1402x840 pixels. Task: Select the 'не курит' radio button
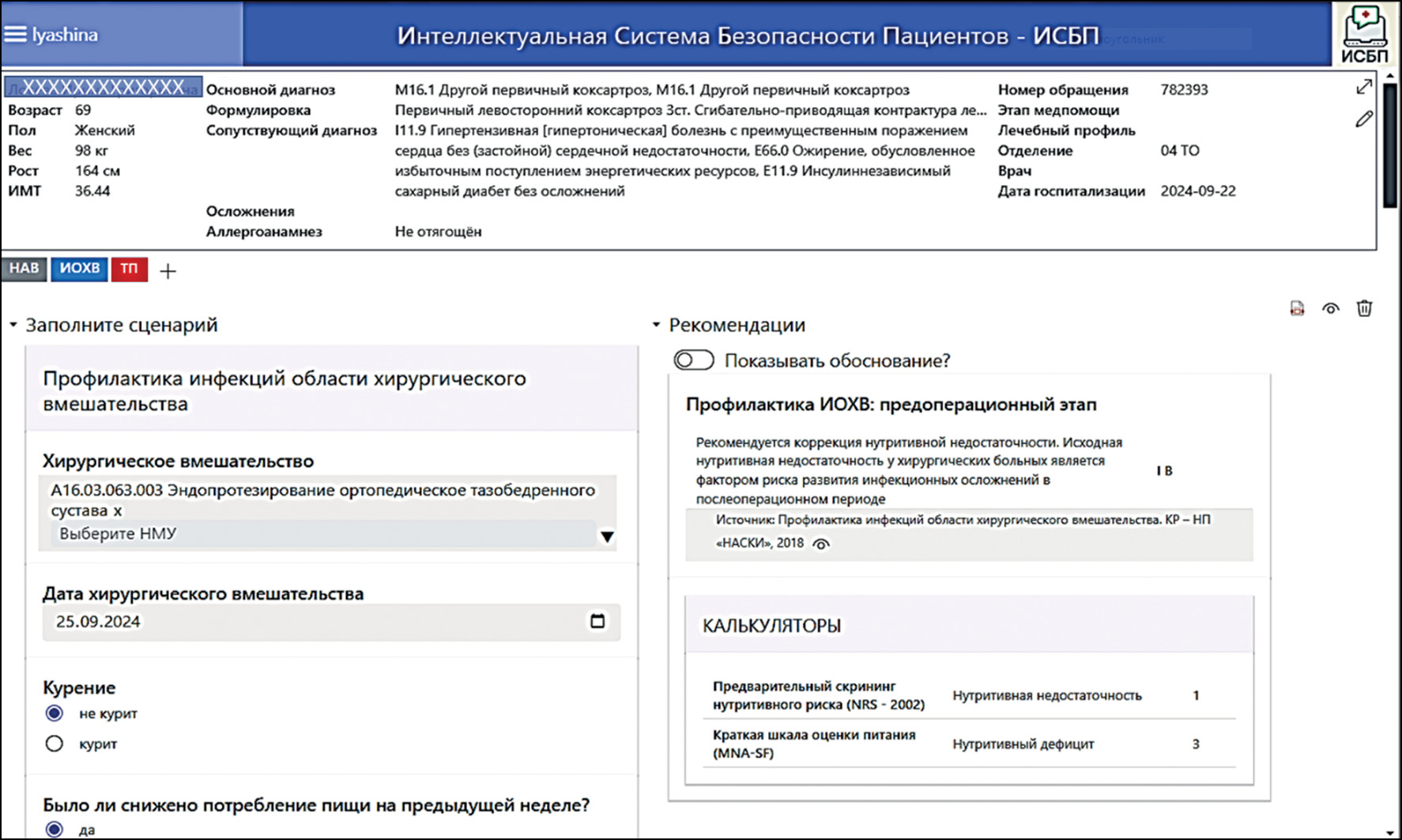pos(55,714)
